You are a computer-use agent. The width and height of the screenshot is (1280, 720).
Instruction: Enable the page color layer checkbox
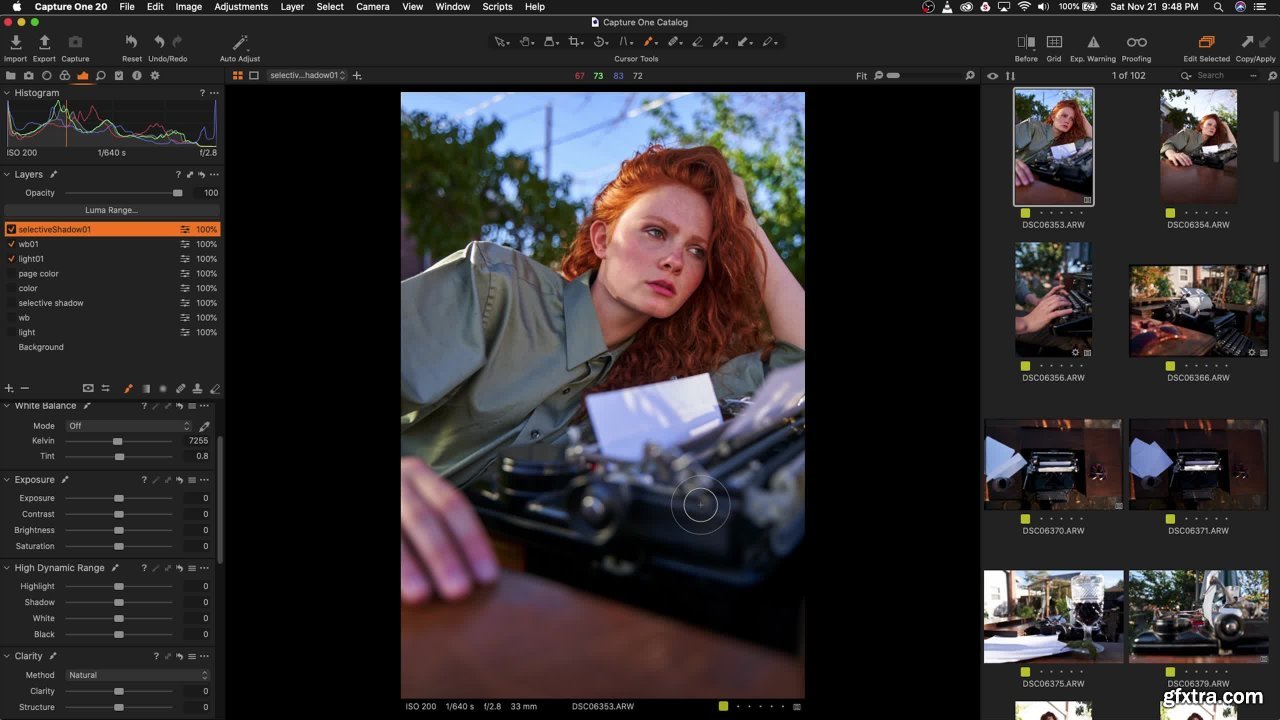coord(11,273)
